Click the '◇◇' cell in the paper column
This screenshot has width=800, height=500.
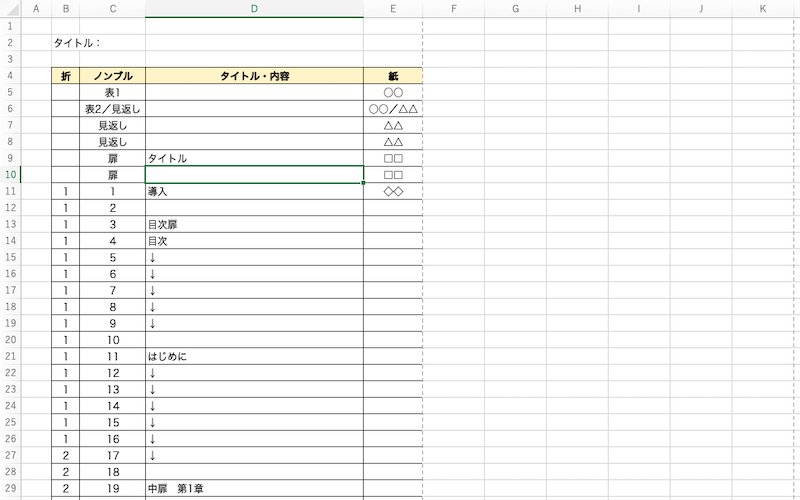pos(393,191)
